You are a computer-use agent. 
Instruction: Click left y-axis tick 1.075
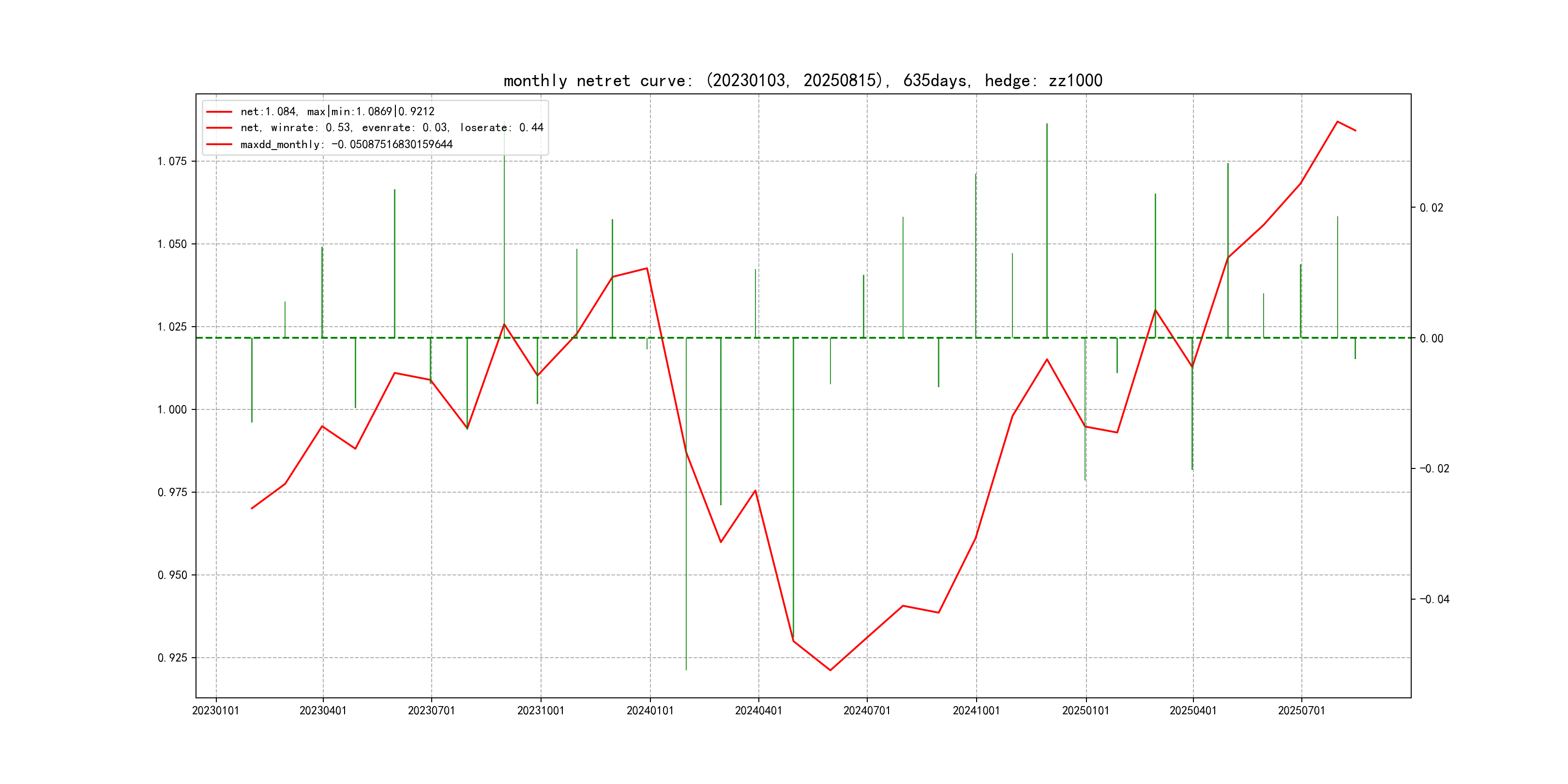172,161
